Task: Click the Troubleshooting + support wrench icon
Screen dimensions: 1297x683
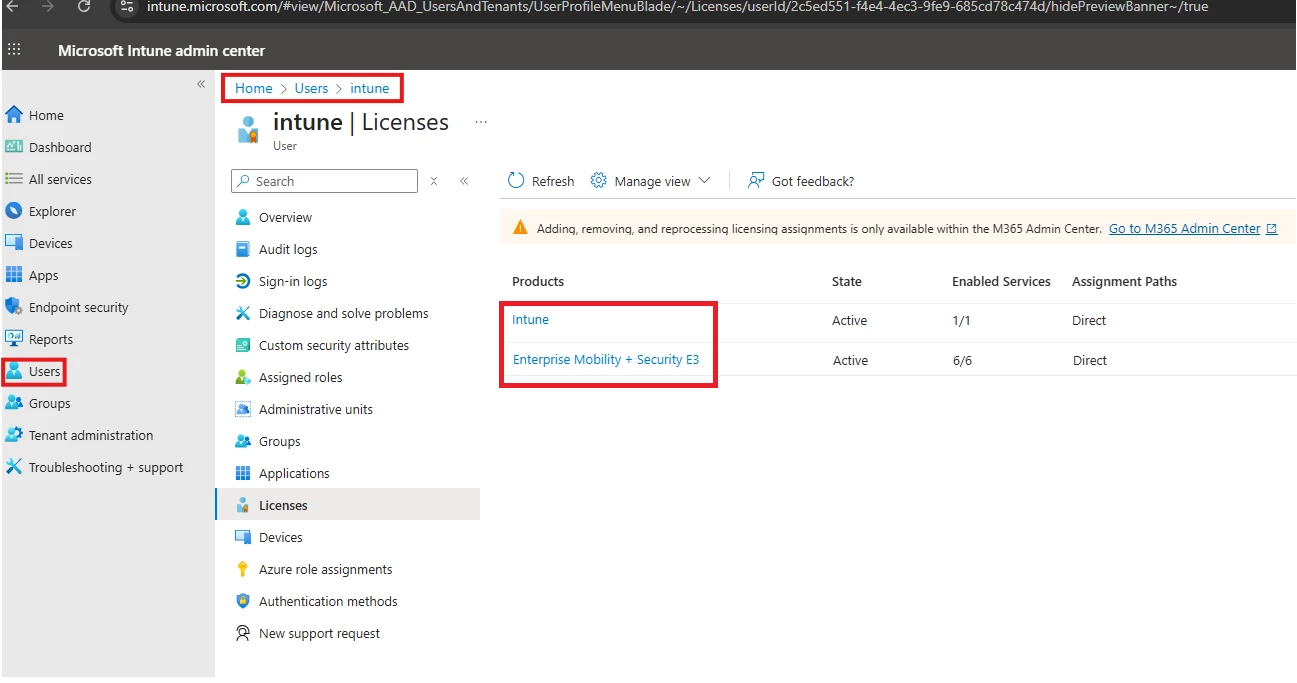Action: tap(14, 467)
